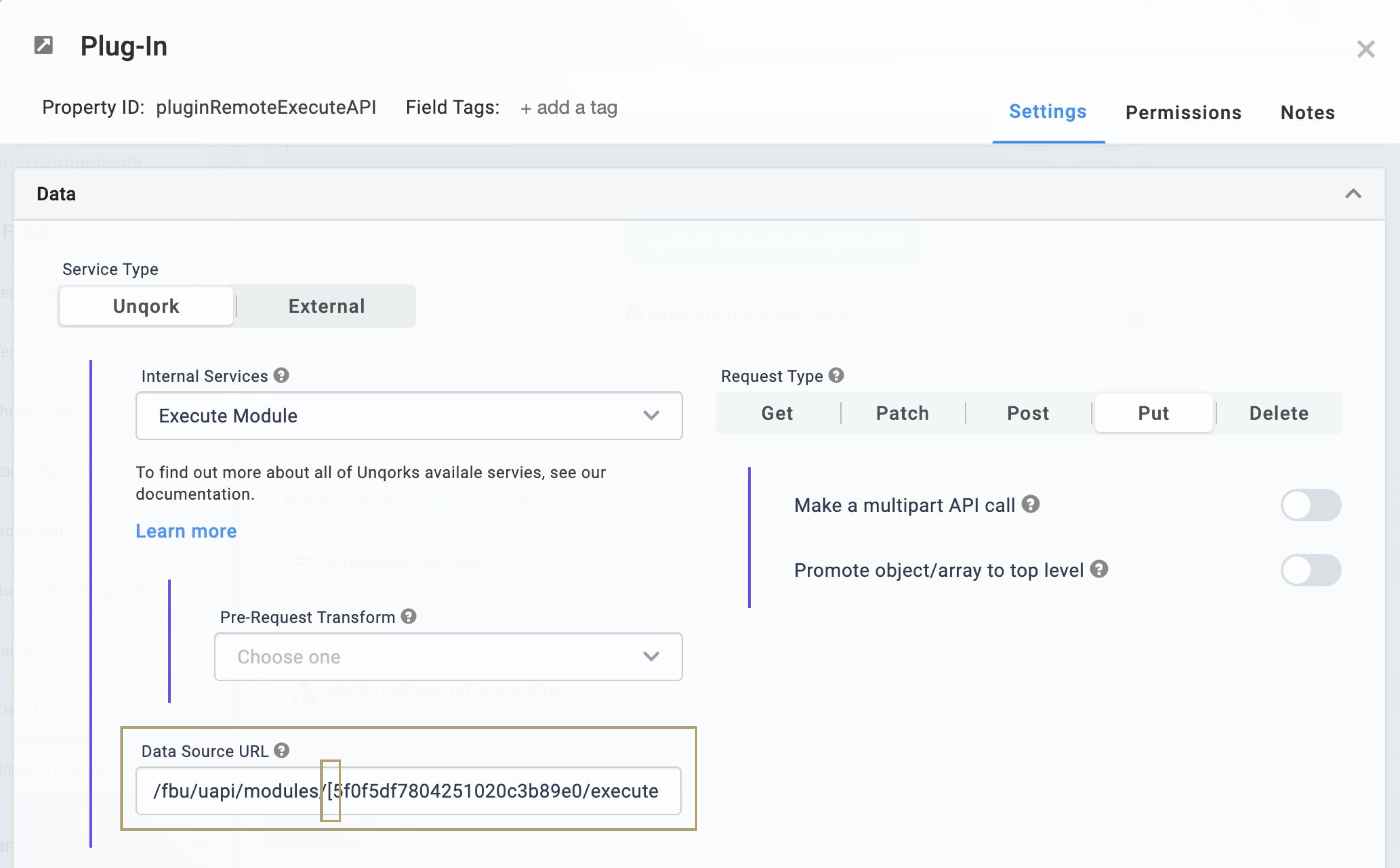Toggle Make a multipart API call switch
Viewport: 1400px width, 868px height.
pyautogui.click(x=1310, y=505)
